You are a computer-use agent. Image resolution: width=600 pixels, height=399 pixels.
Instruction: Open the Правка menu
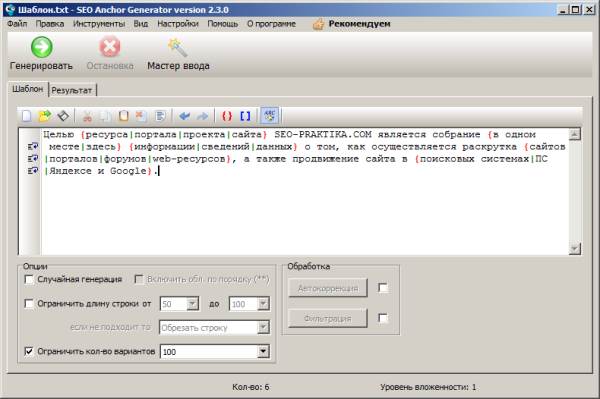click(x=50, y=24)
